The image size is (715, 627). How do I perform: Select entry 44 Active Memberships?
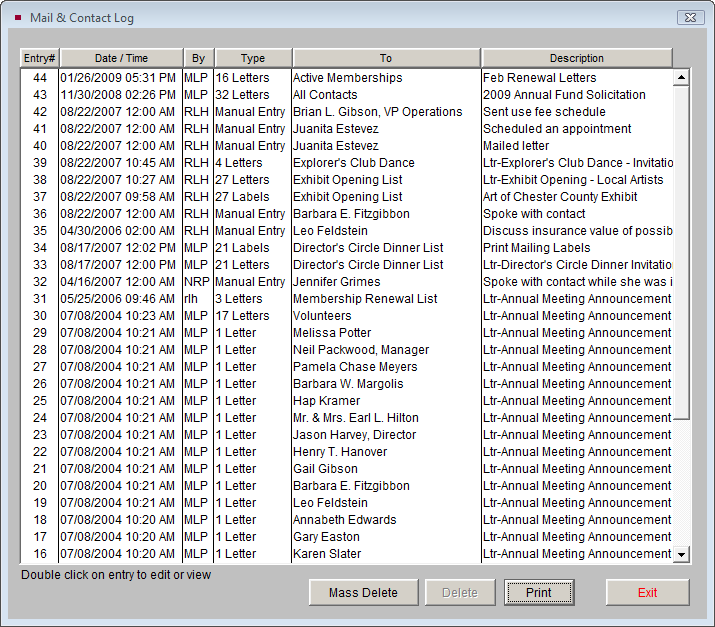click(x=347, y=78)
